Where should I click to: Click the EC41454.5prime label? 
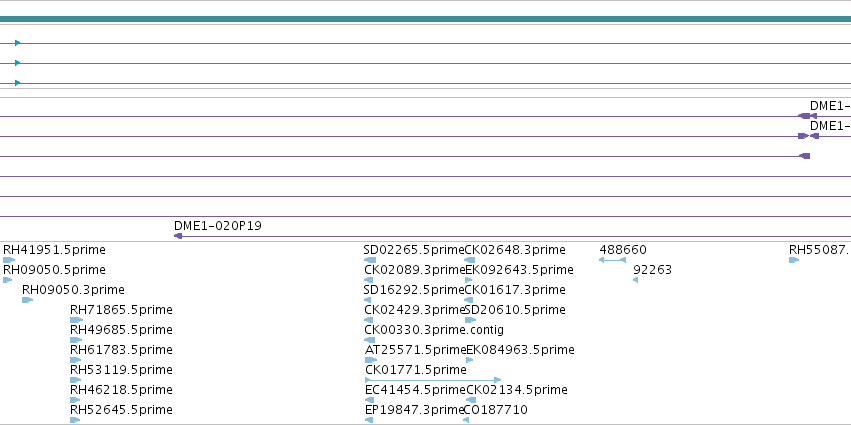[416, 390]
